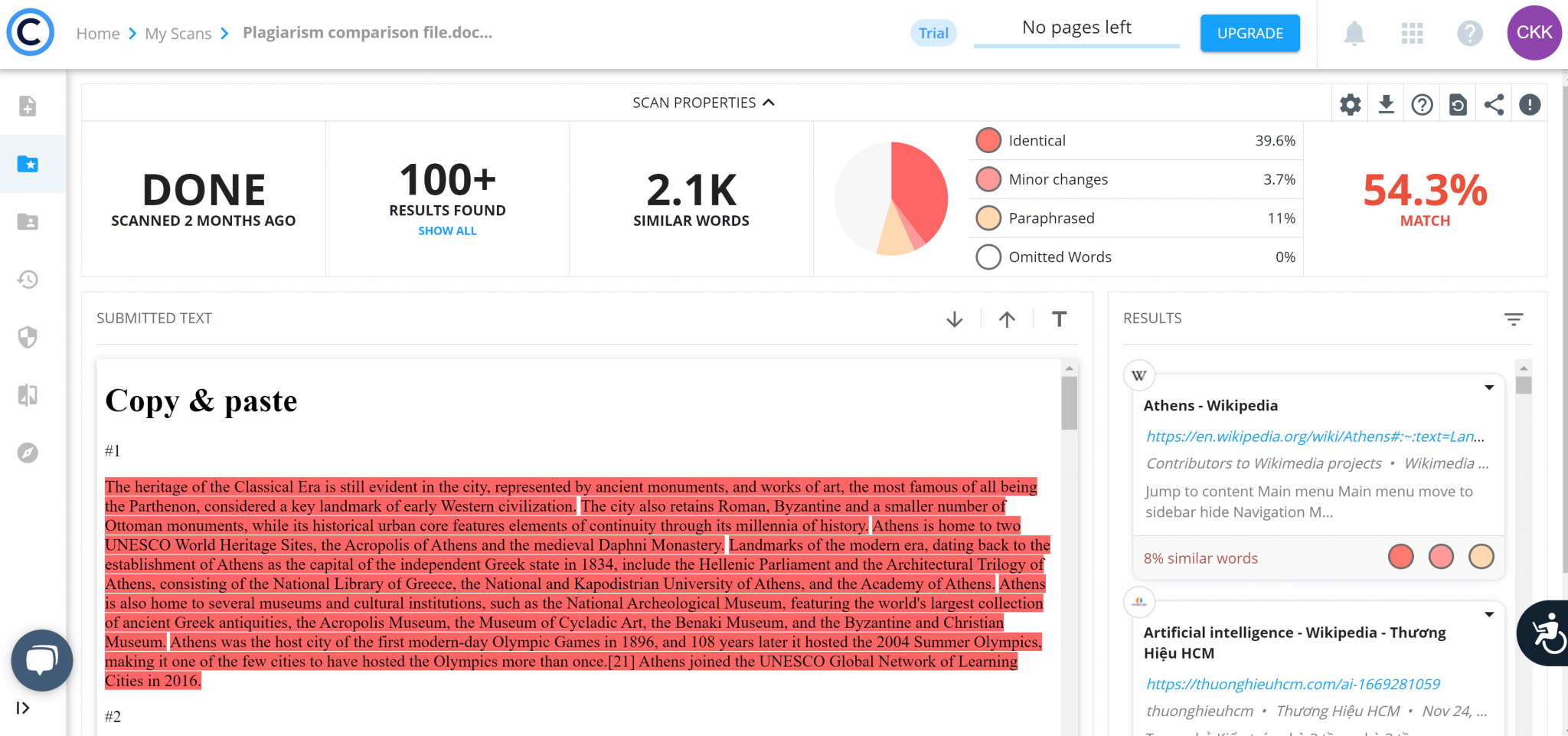Expand the Athens - Wikipedia result card

click(1489, 388)
